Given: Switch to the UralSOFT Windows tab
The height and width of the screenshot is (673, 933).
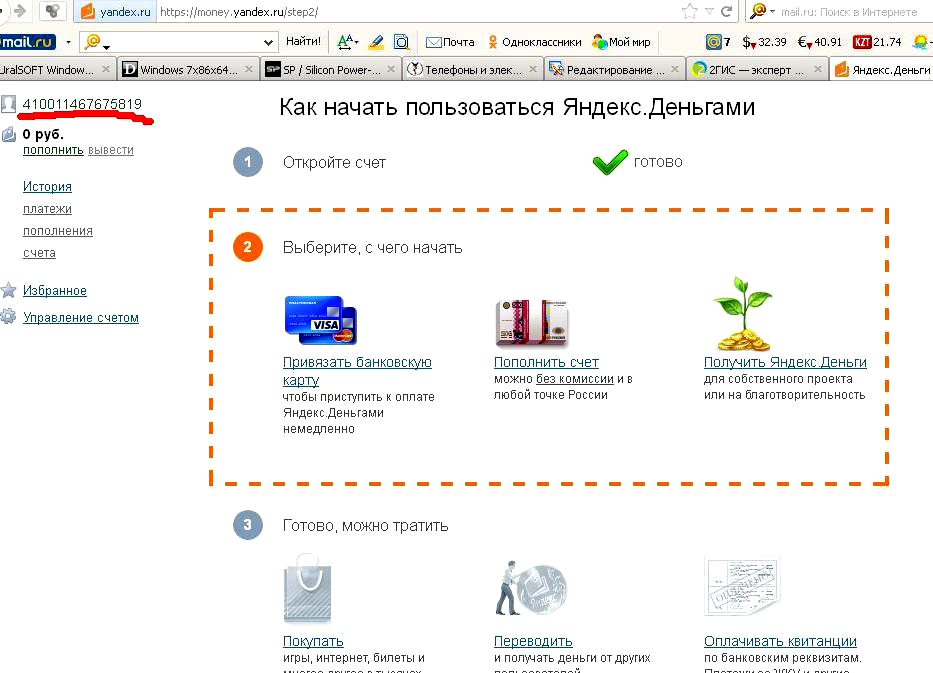Looking at the screenshot, I should tap(57, 70).
